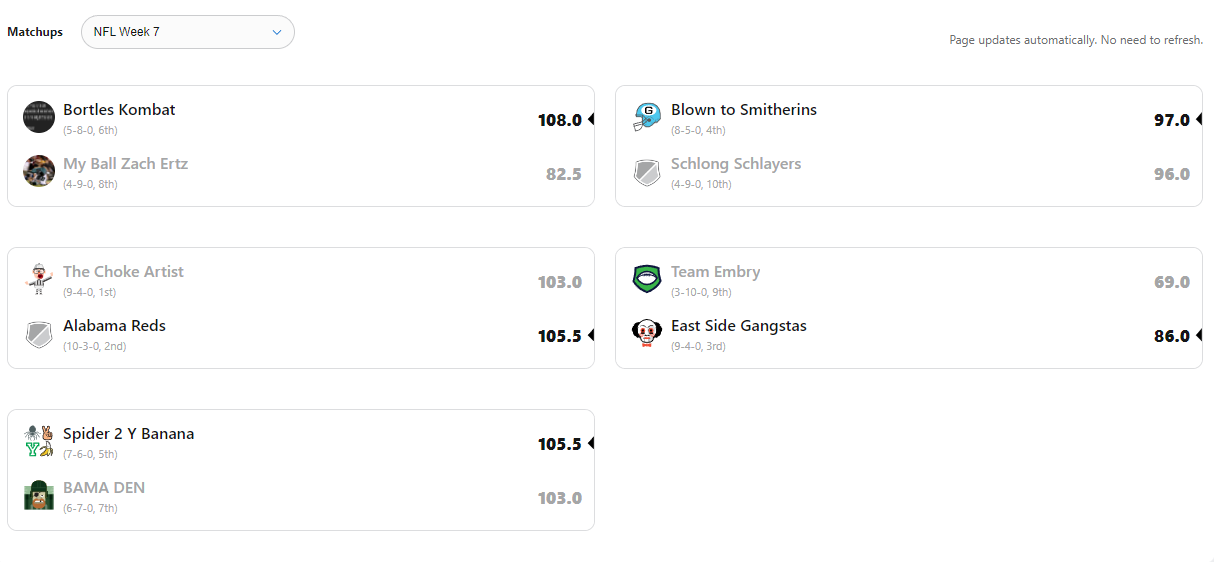Open the NFL Week 7 matchups dropdown
The width and height of the screenshot is (1214, 562).
tap(188, 32)
